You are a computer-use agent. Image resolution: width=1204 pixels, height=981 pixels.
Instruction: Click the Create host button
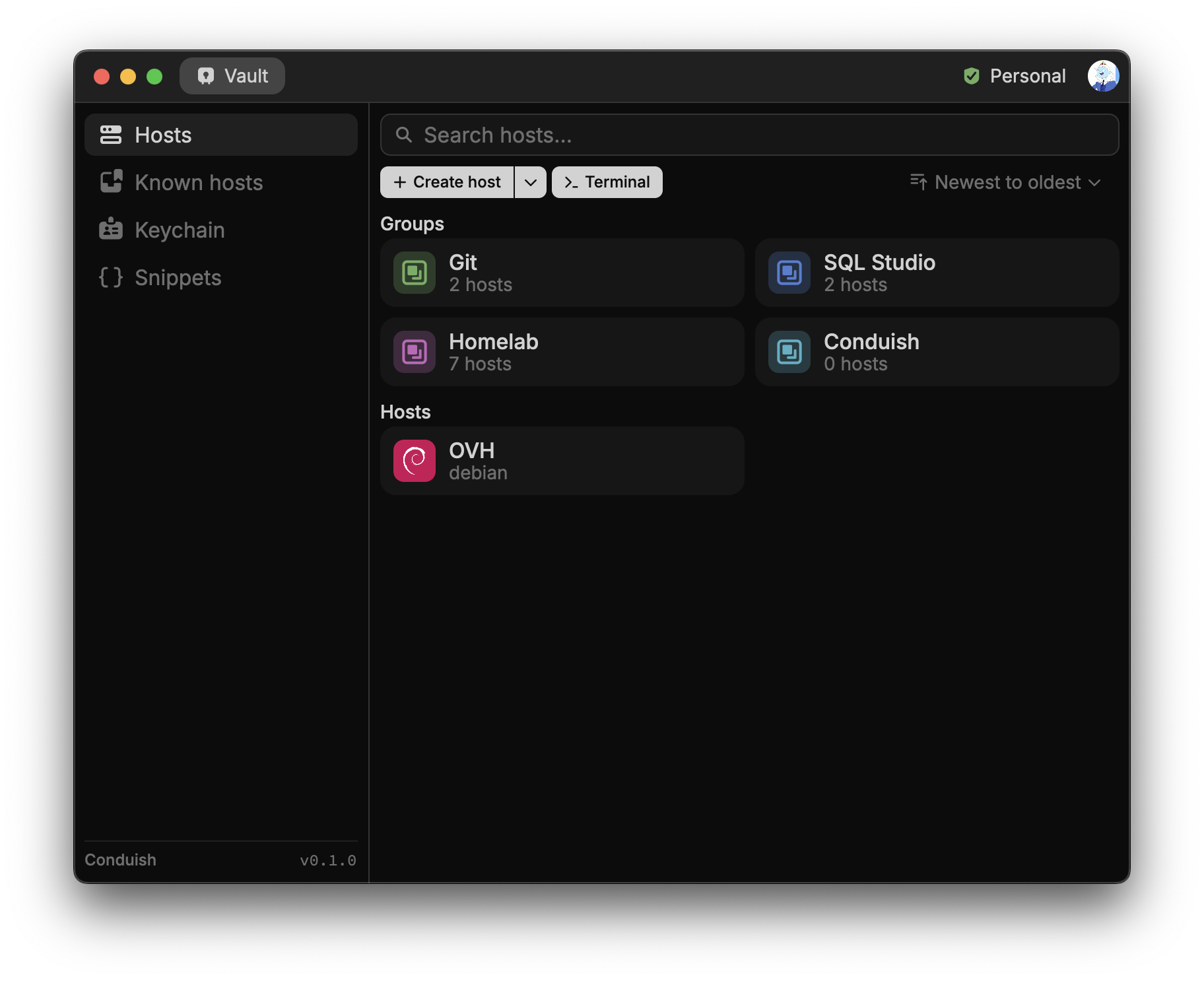click(x=447, y=182)
